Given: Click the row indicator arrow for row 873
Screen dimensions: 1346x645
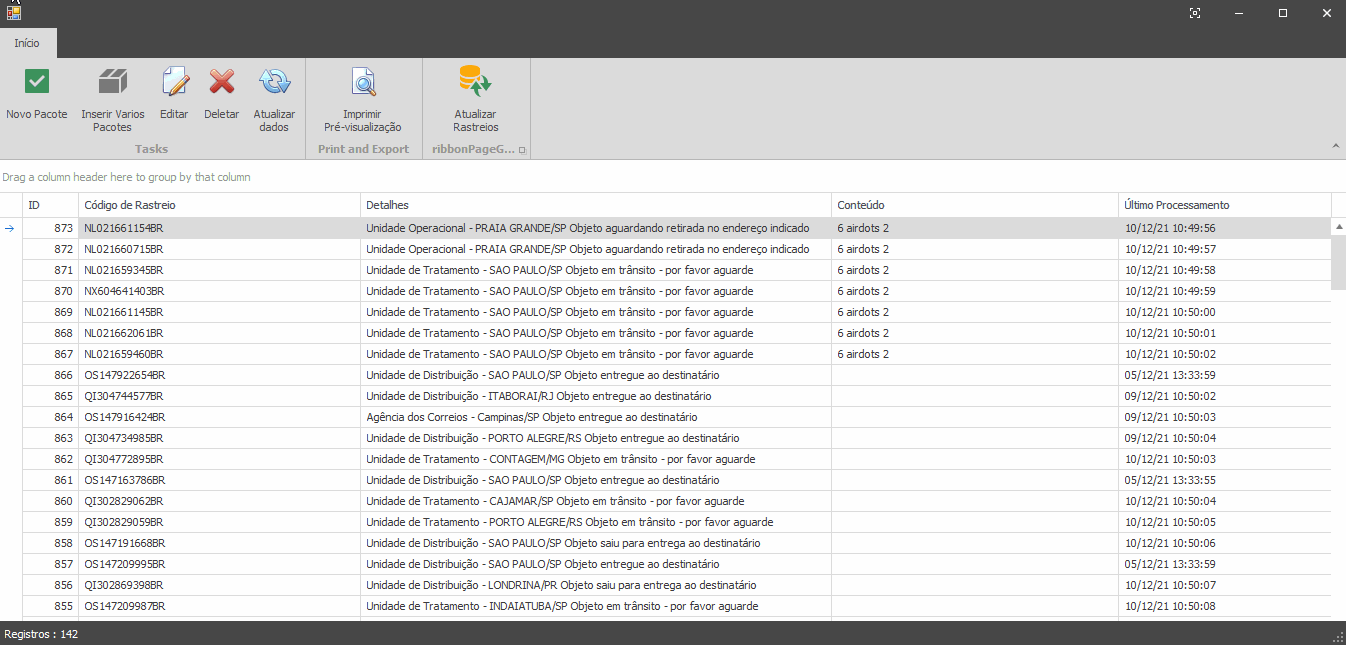Looking at the screenshot, I should (10, 228).
